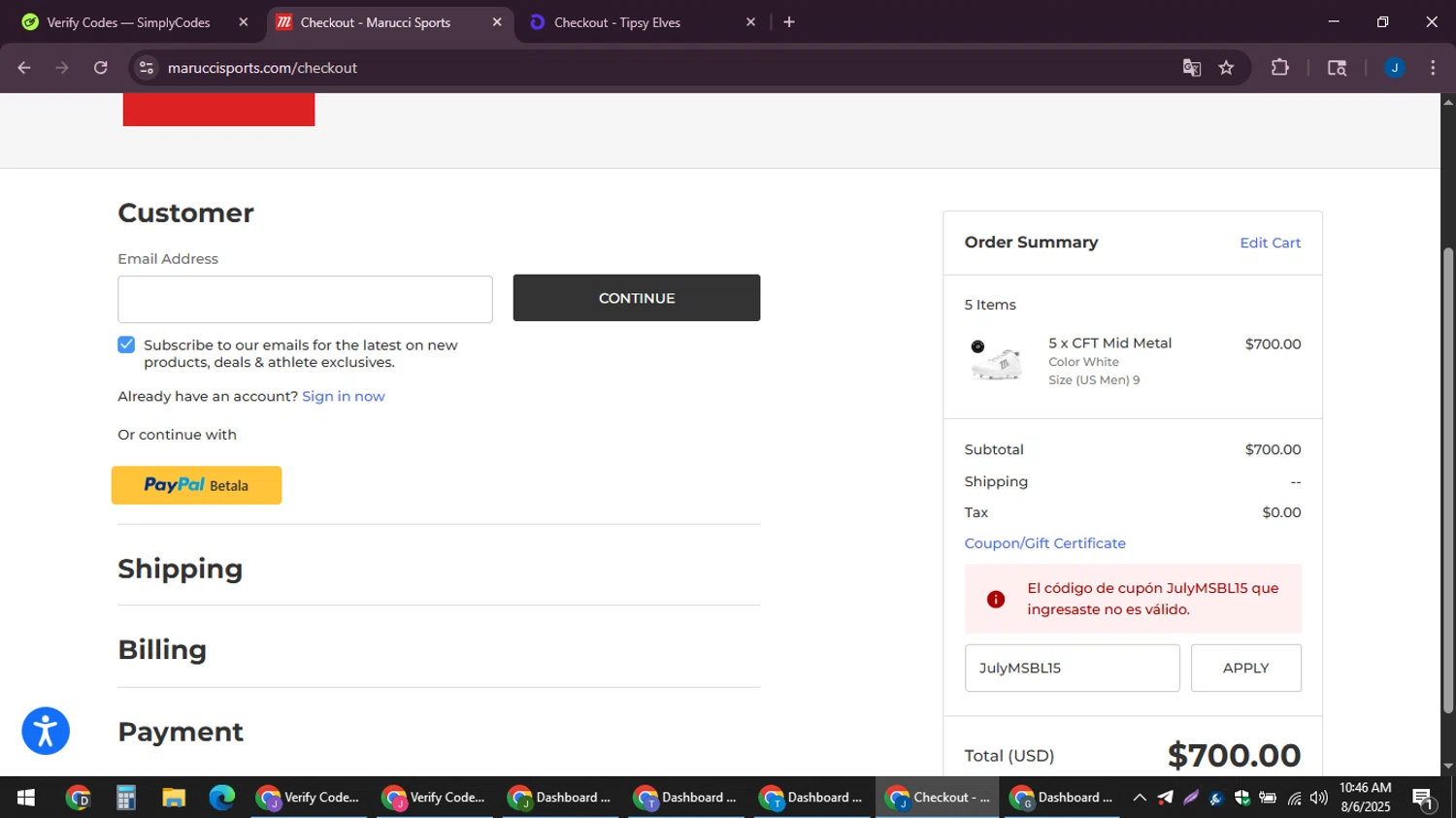This screenshot has height=818, width=1456.
Task: Switch to the first Verify Code taskbar window
Action: [x=309, y=798]
